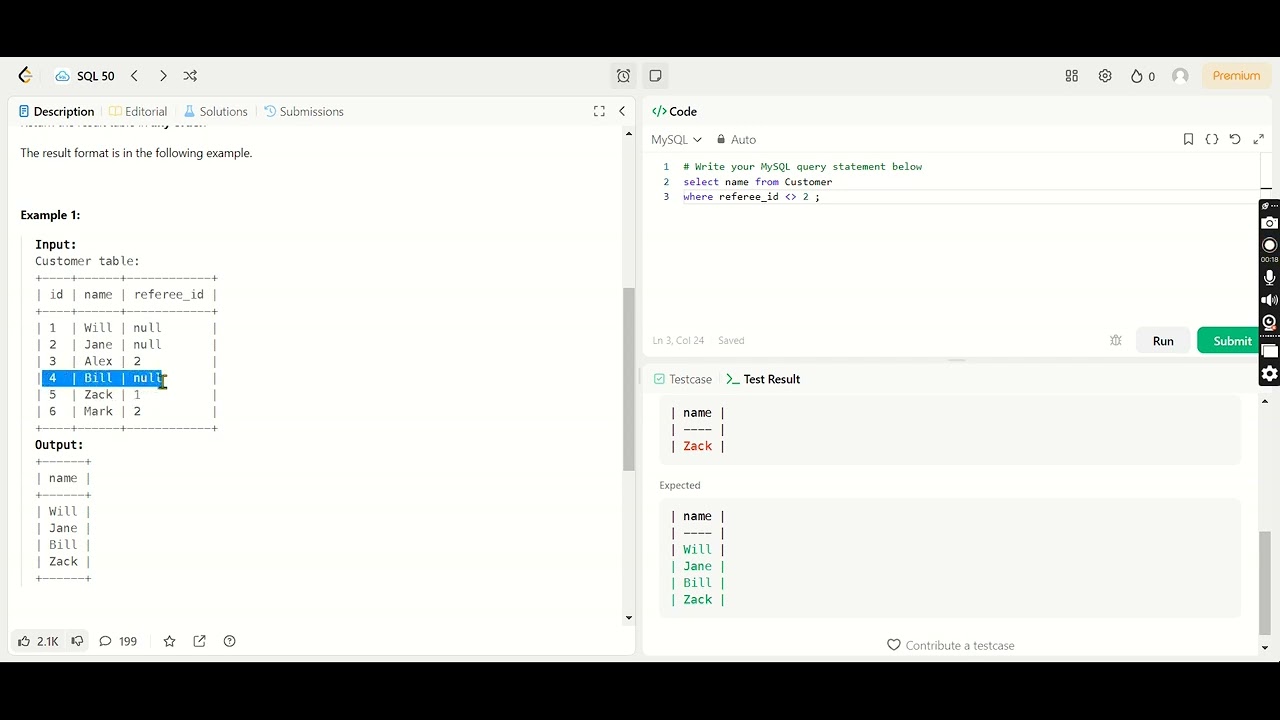This screenshot has width=1280, height=720.
Task: Collapse the Description panel with chevron
Action: [622, 111]
